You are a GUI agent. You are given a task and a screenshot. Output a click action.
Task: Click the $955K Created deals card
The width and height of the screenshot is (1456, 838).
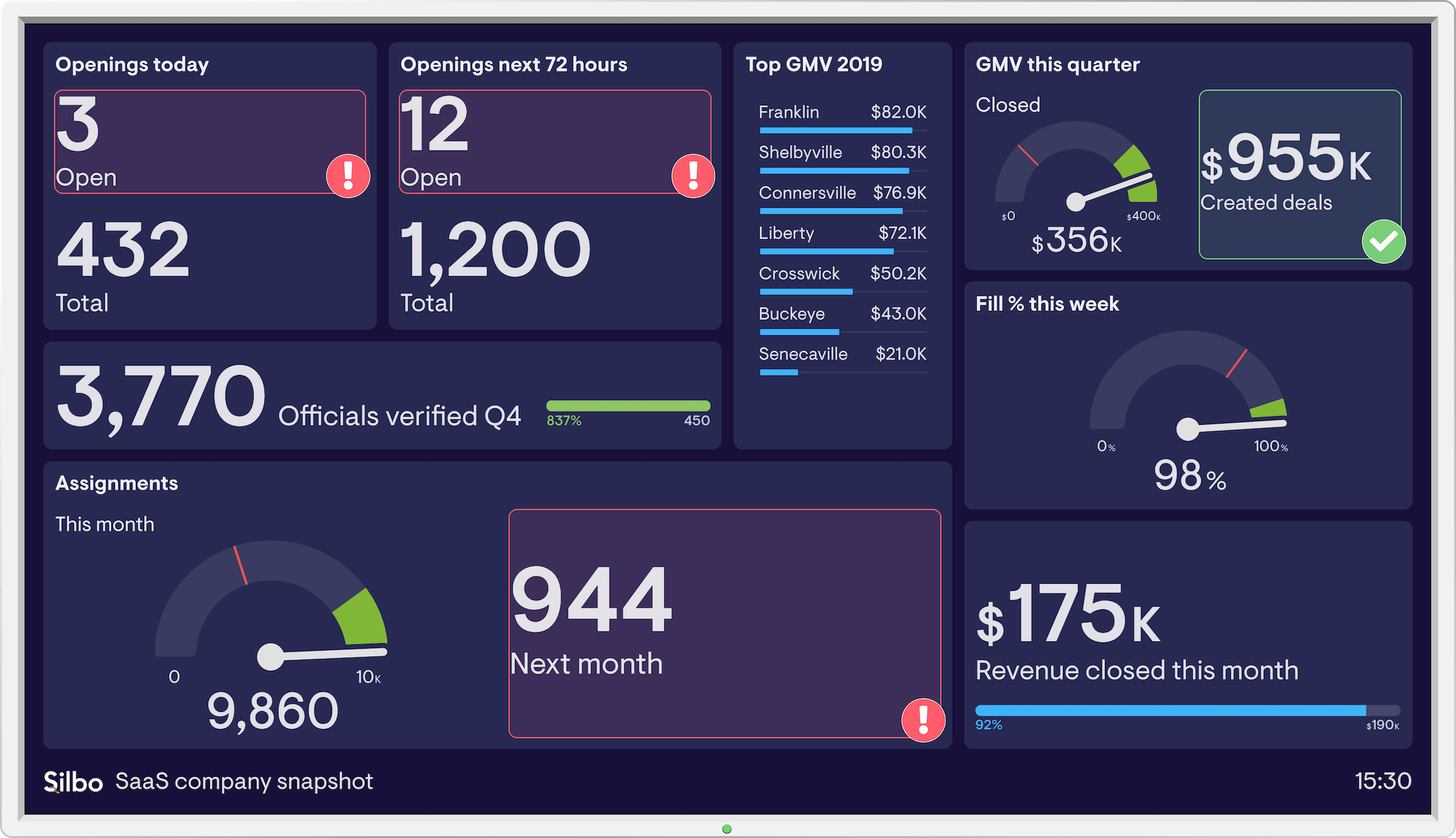[x=1300, y=175]
